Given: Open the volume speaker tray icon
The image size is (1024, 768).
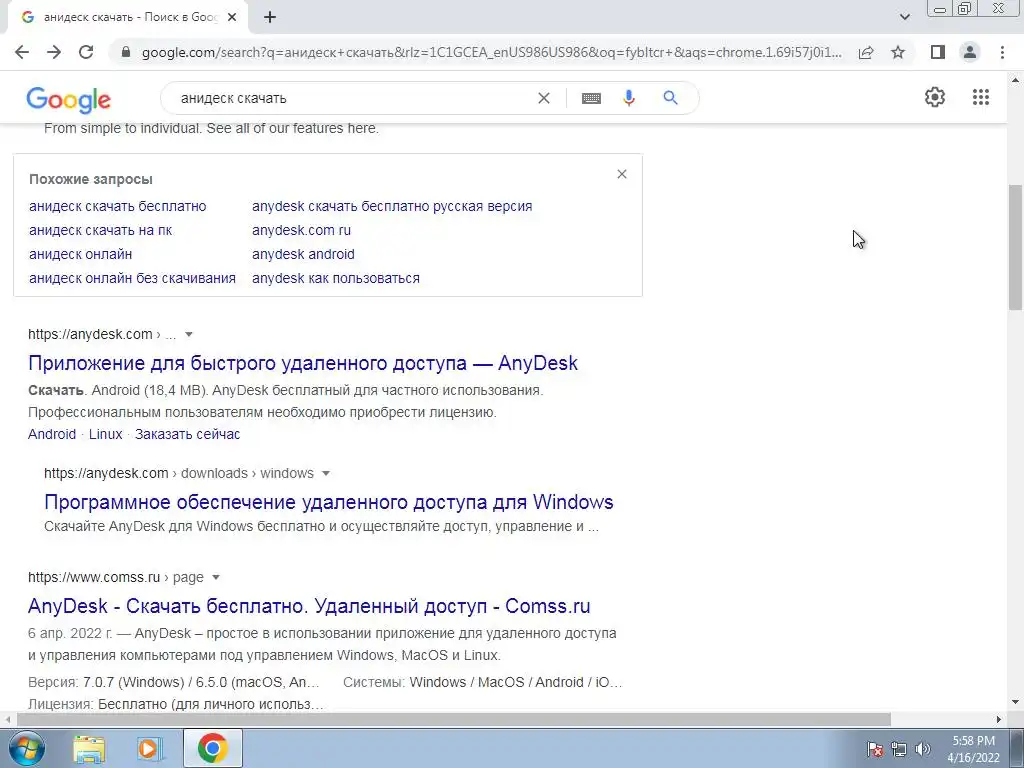Looking at the screenshot, I should [x=923, y=749].
